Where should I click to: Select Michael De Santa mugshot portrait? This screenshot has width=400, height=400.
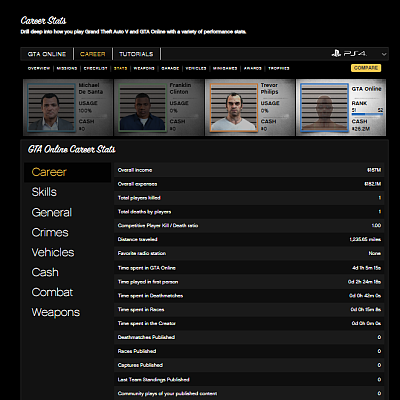pyautogui.click(x=51, y=107)
